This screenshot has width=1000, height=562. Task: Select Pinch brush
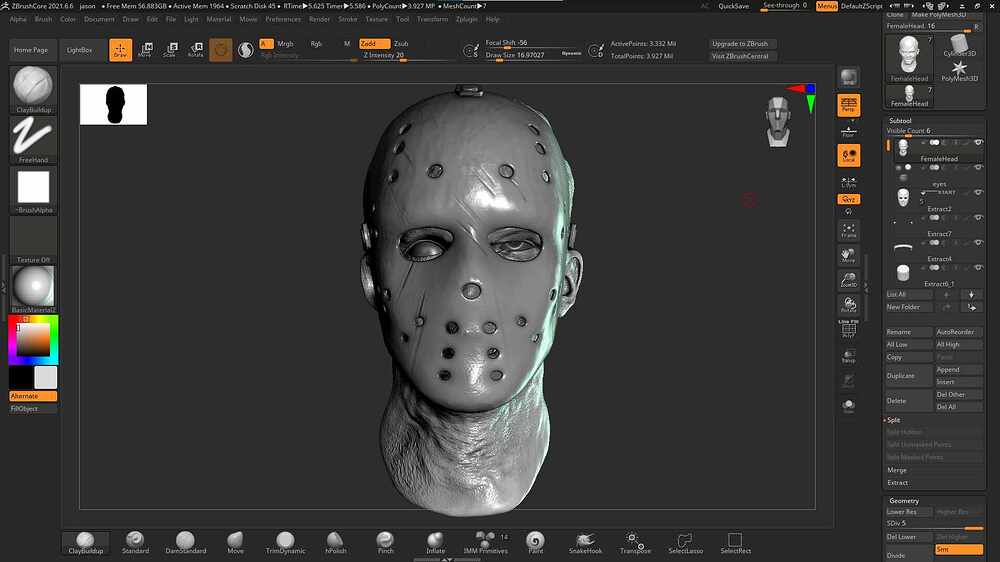[385, 542]
